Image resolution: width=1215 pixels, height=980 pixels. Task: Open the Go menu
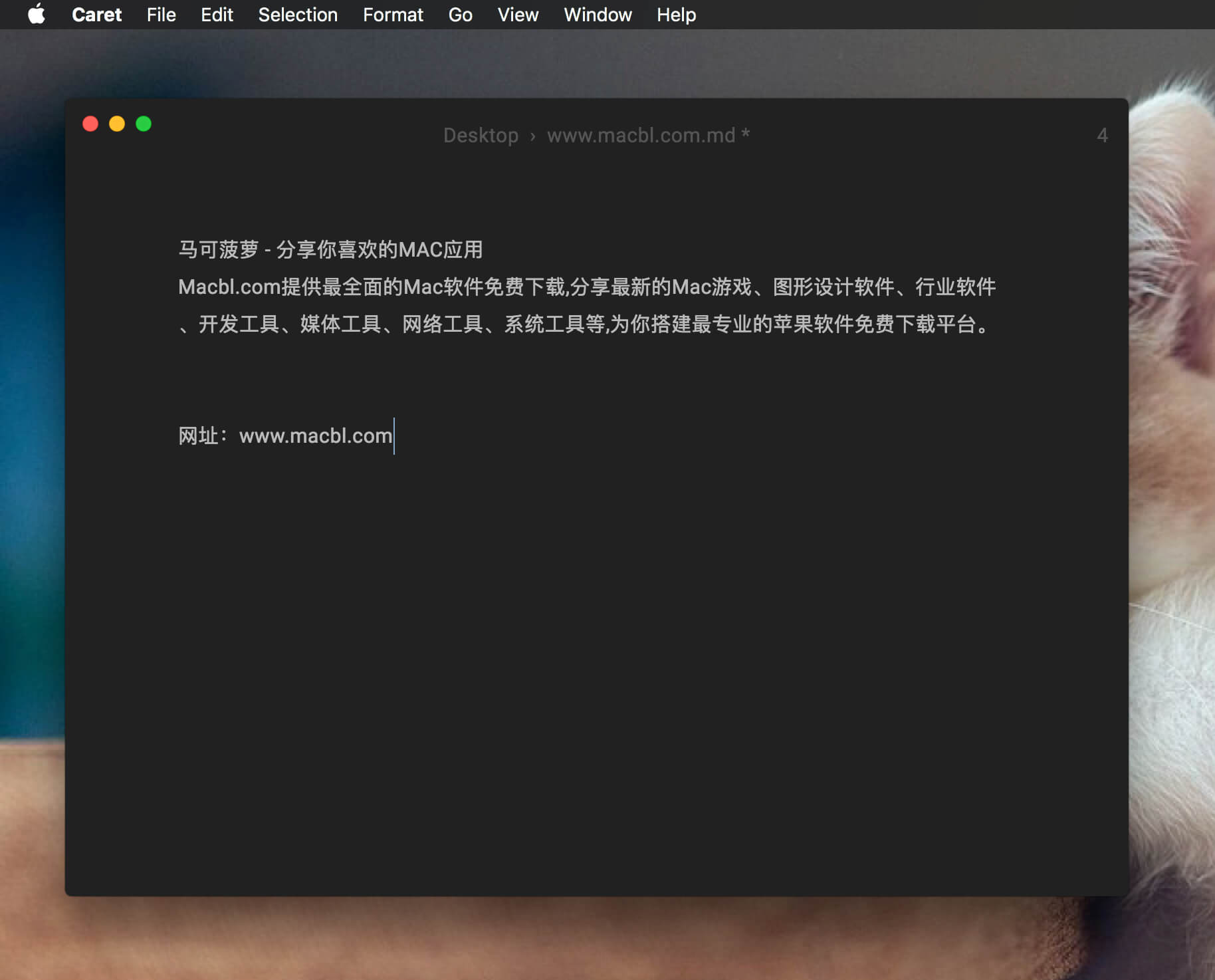coord(460,15)
